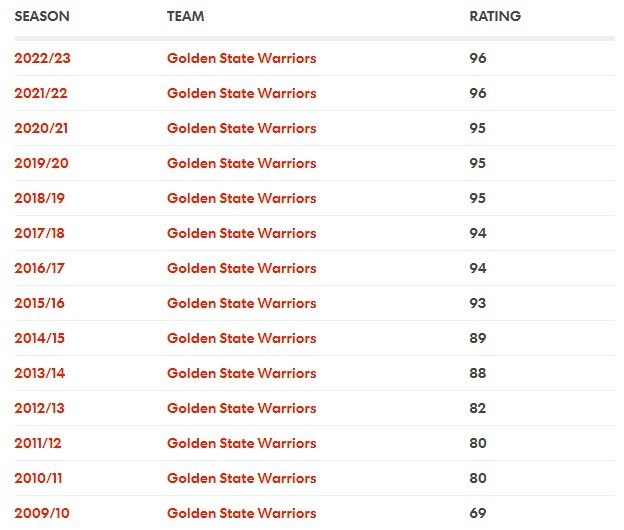The width and height of the screenshot is (624, 530).
Task: Select the 2015/16 season link
Action: (x=42, y=303)
